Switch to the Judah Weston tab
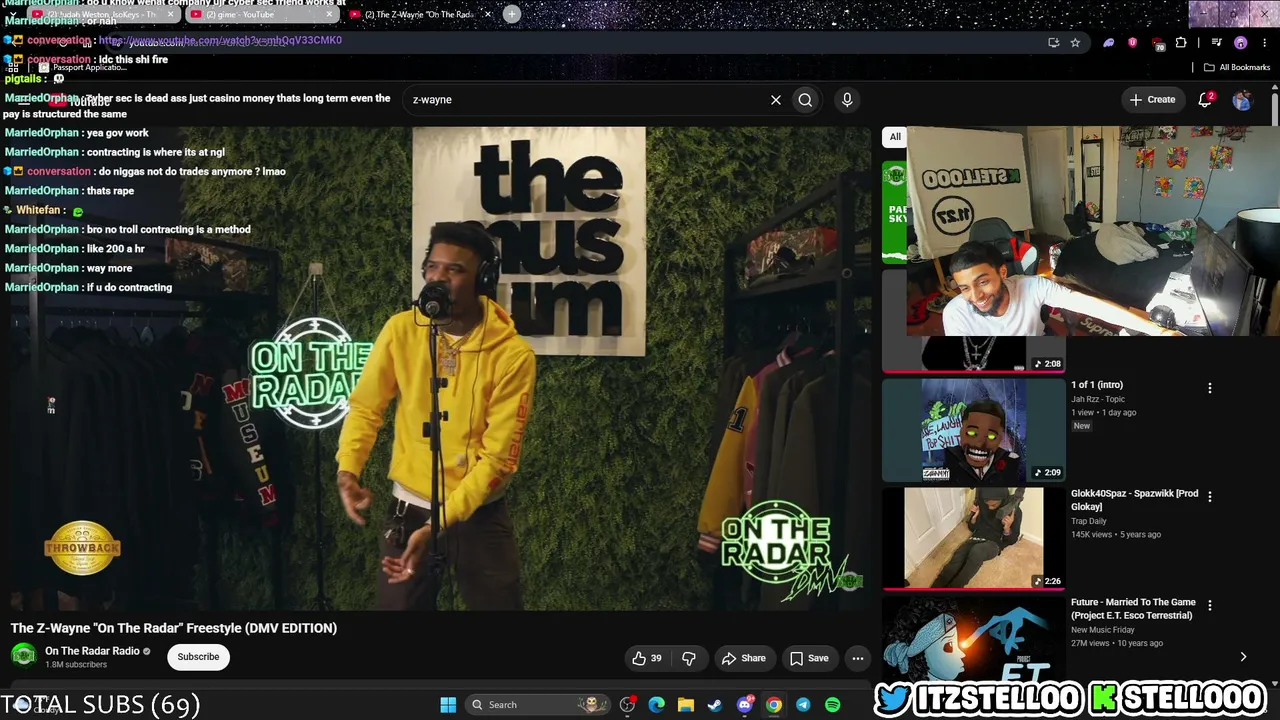This screenshot has width=1280, height=720. click(x=103, y=14)
